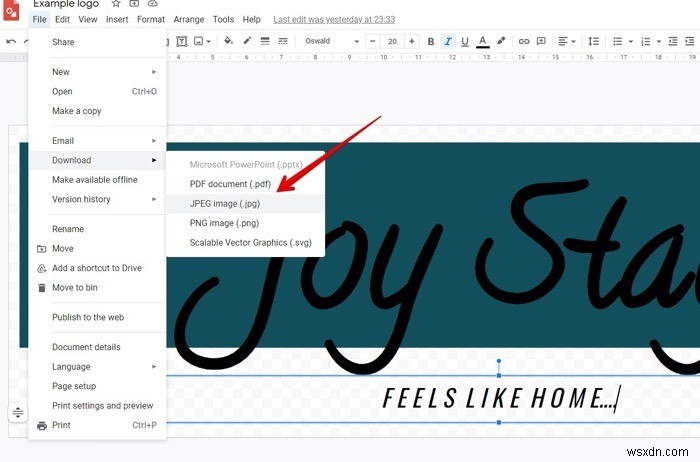Choose Open from the File menu
This screenshot has width=700, height=462.
97,92
